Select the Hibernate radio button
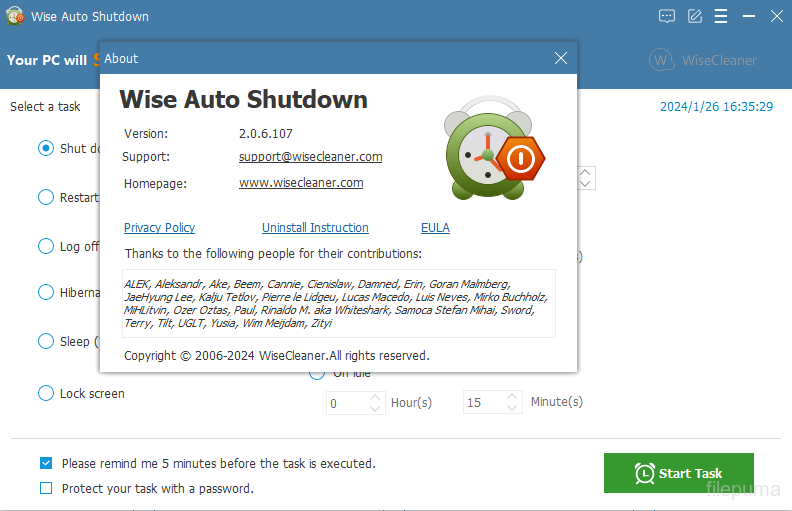Image resolution: width=792 pixels, height=511 pixels. (x=46, y=292)
